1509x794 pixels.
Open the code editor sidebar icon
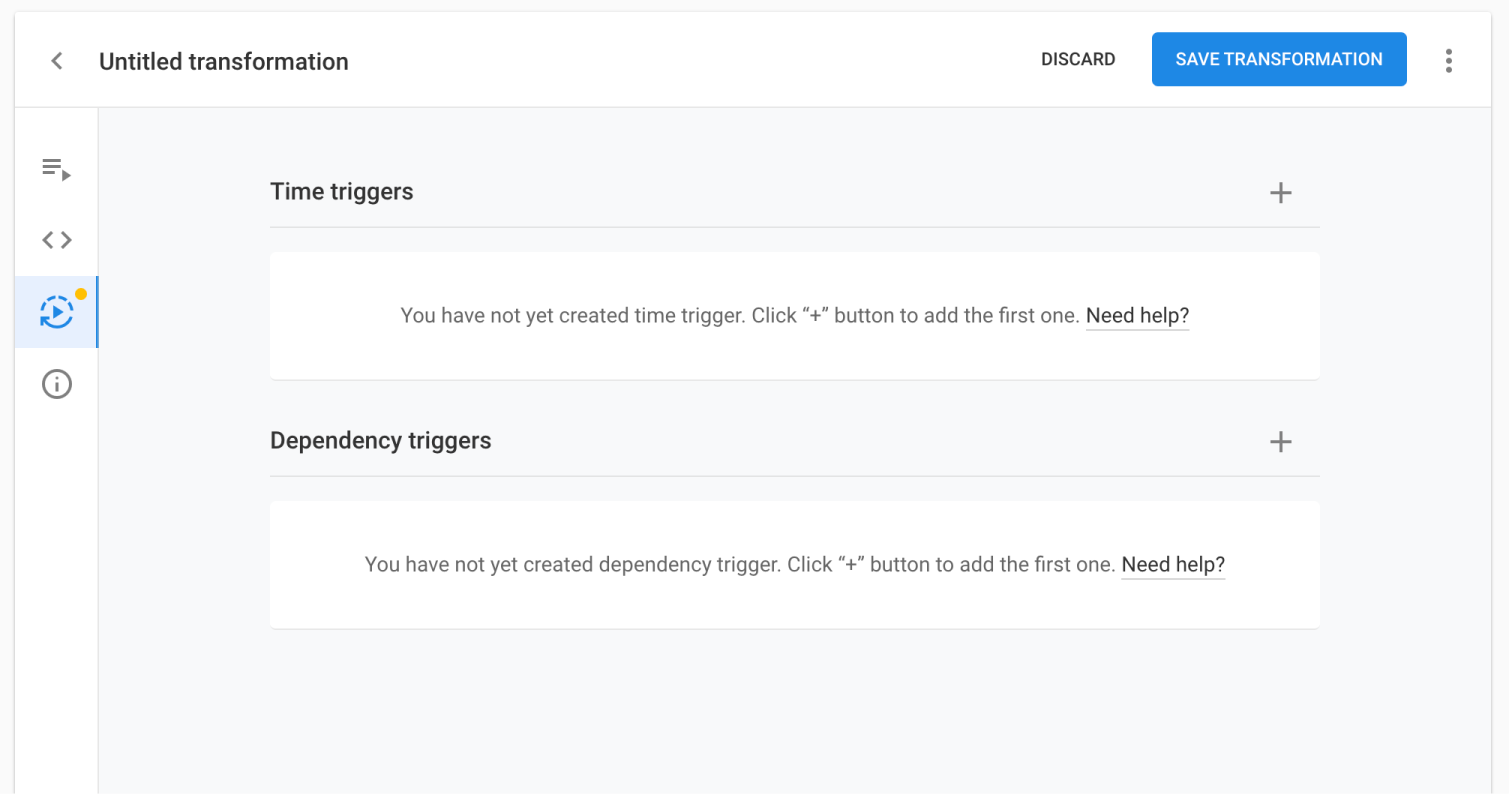coord(57,240)
